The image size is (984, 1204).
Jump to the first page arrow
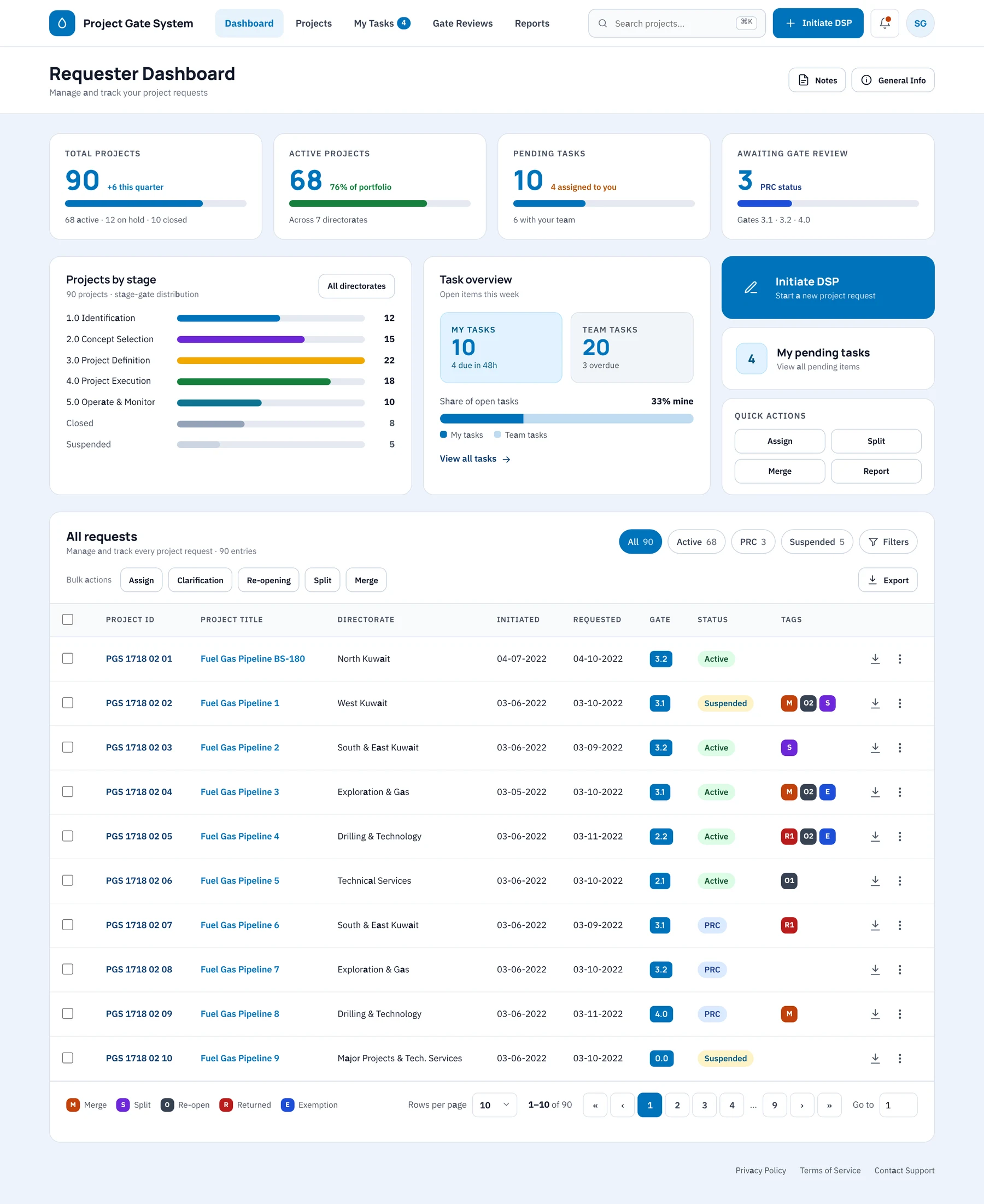pos(595,1105)
